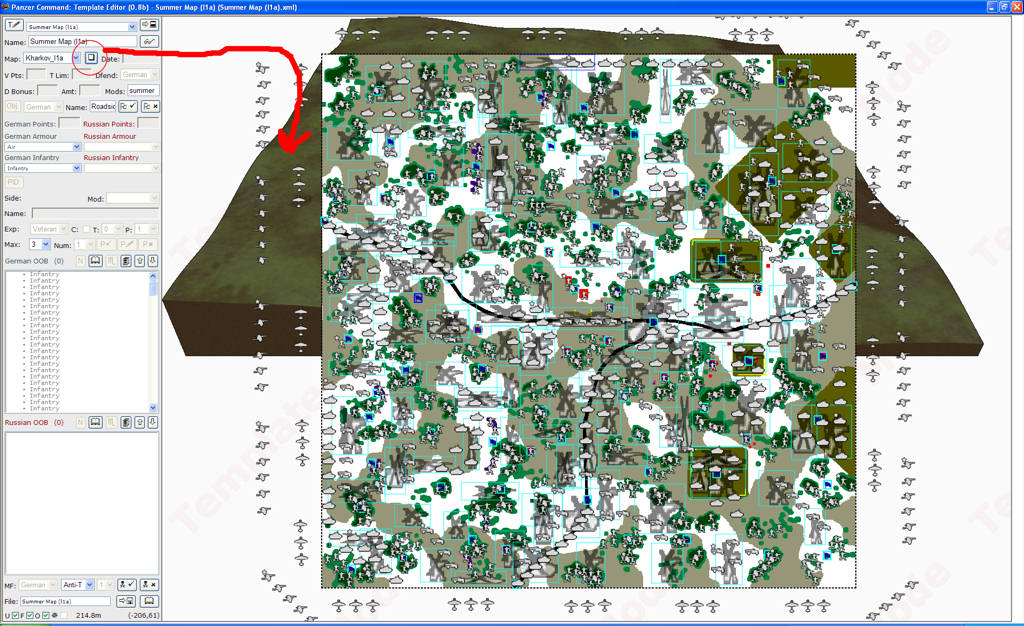Screen dimensions: 1024x626
Task: Click the soldier checkmark button in MF row
Action: tap(127, 585)
